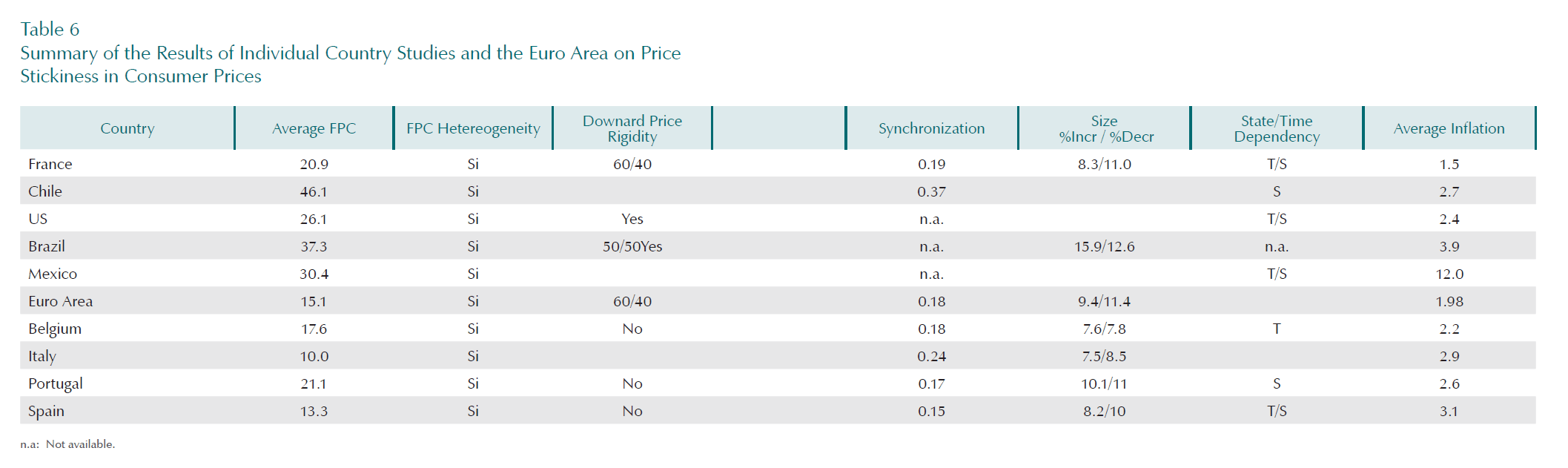1568x468 pixels.
Task: Click the FPC Hetereogeneity column header
Action: click(473, 128)
